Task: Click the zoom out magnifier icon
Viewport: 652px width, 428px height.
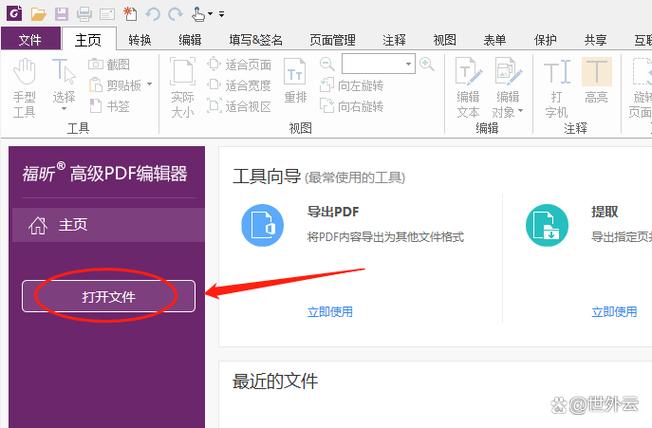Action: coord(327,64)
